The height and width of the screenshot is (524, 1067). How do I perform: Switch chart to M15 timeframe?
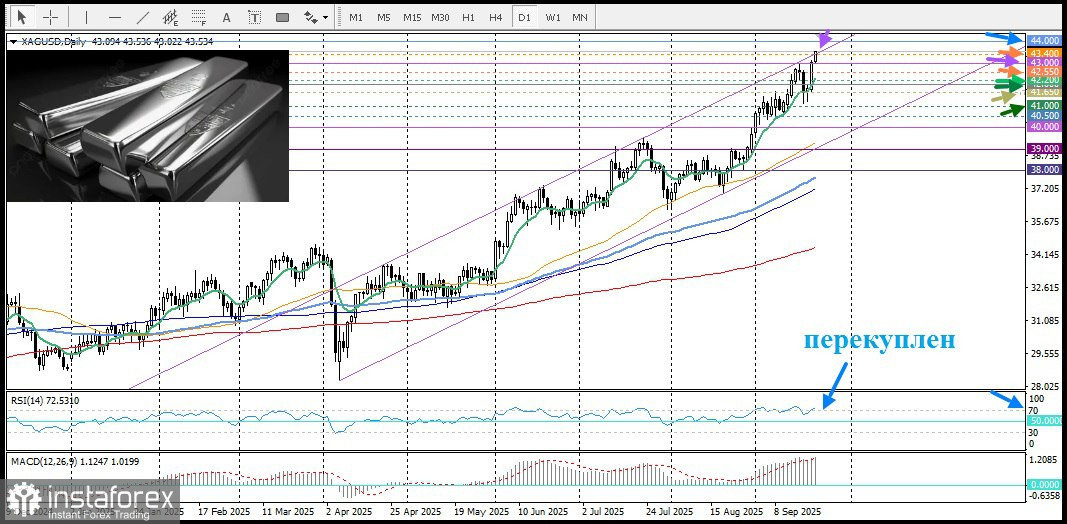click(412, 18)
